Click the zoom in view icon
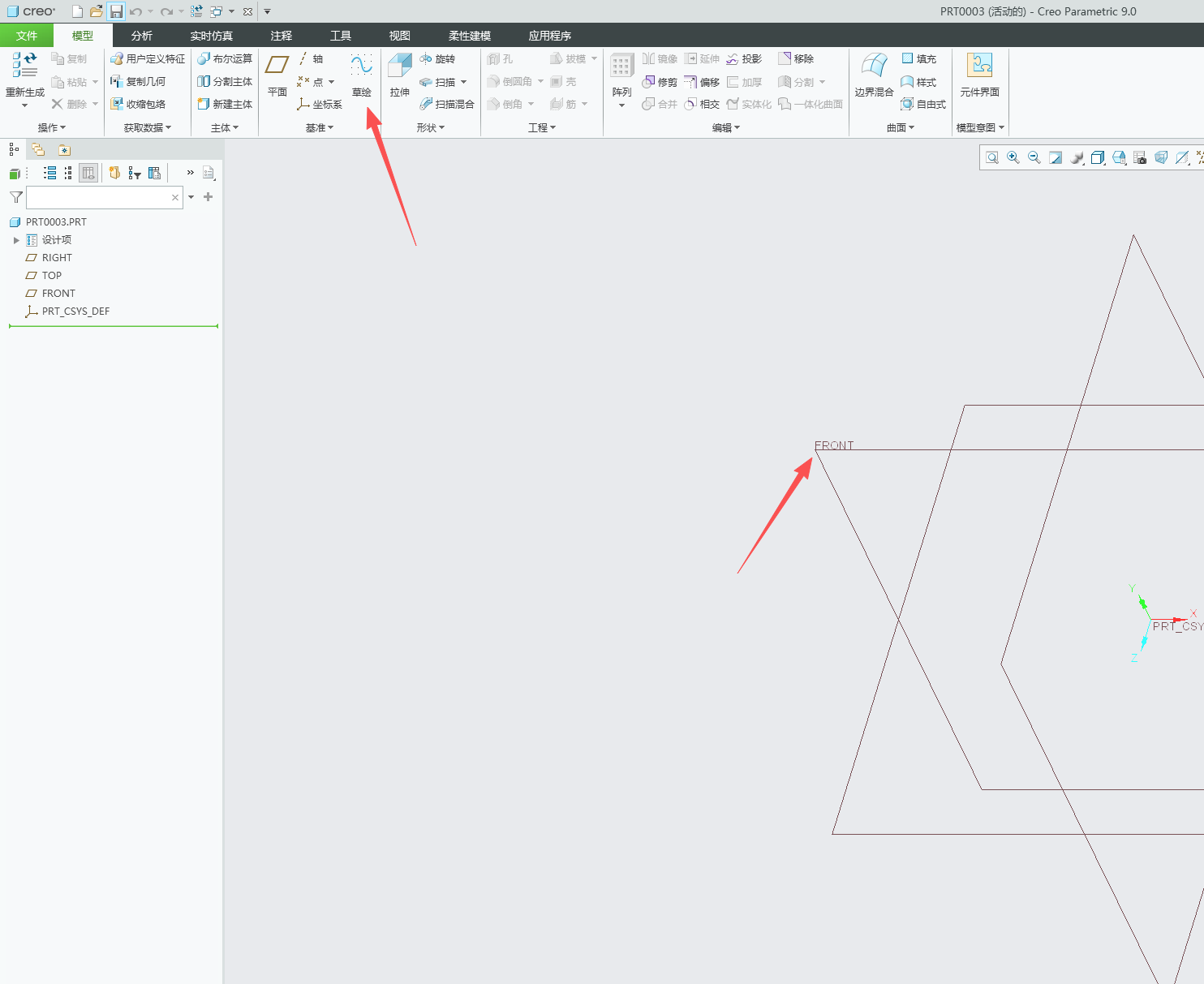The image size is (1204, 984). coord(1013,157)
